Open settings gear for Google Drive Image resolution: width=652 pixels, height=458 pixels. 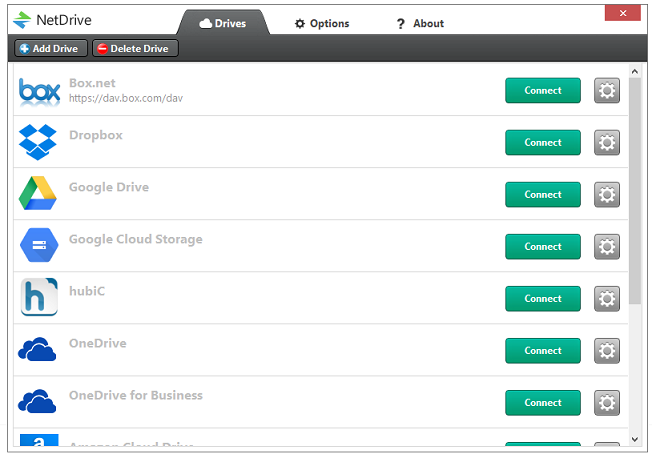pos(607,195)
